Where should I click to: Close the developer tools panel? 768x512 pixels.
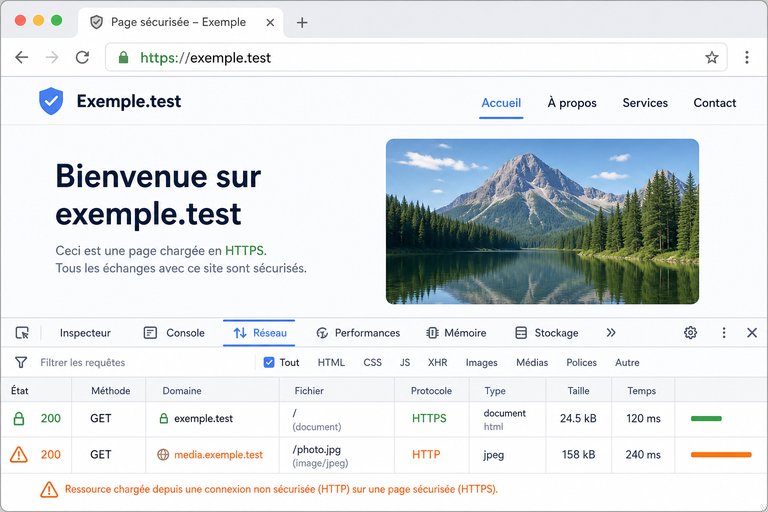[752, 333]
